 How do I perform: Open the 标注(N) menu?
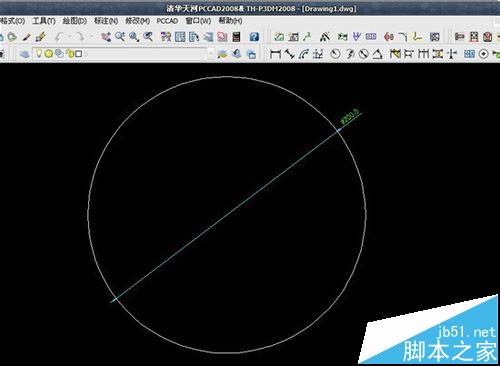[106, 21]
